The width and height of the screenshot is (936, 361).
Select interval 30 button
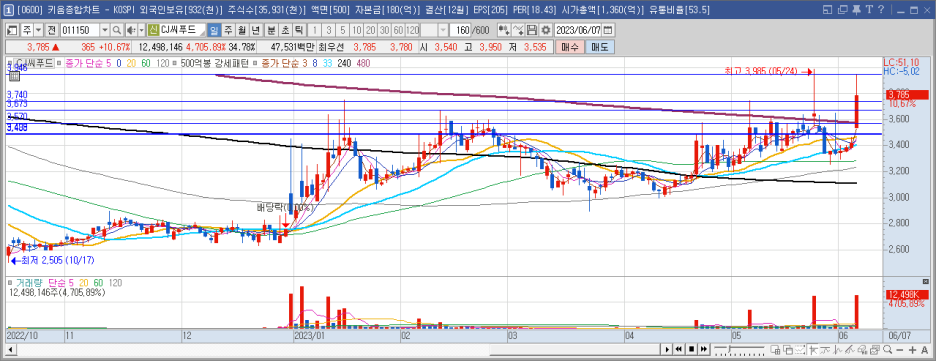point(383,30)
